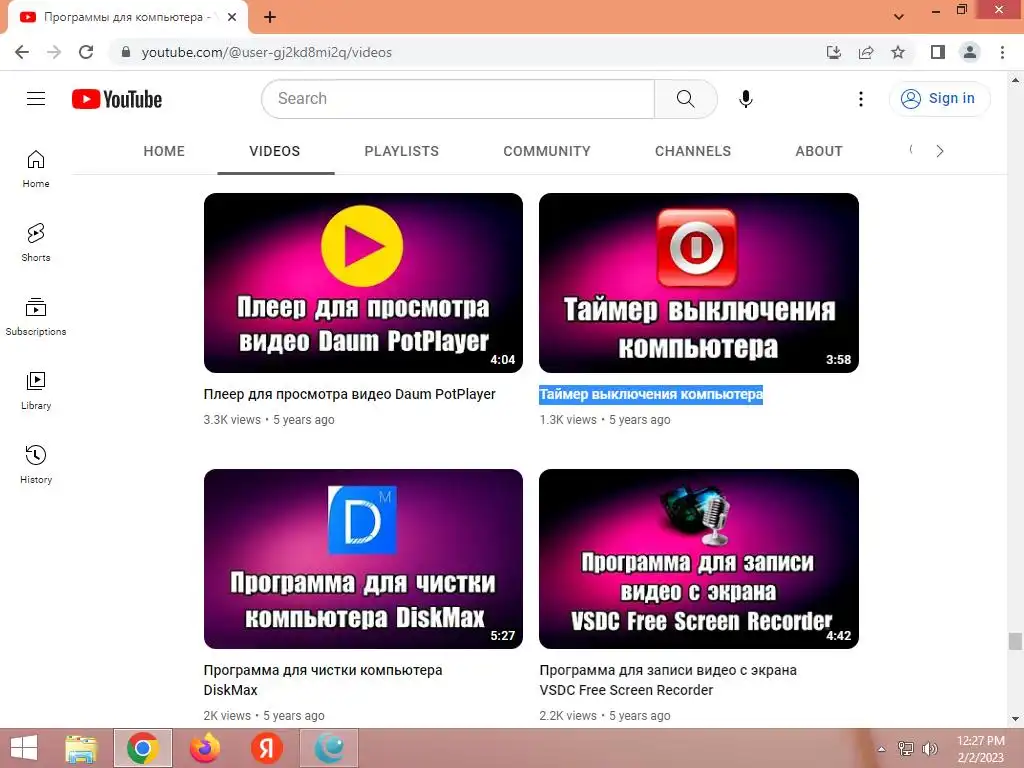Click the address bar URL
Screen dimensions: 1024x768
pyautogui.click(x=266, y=52)
